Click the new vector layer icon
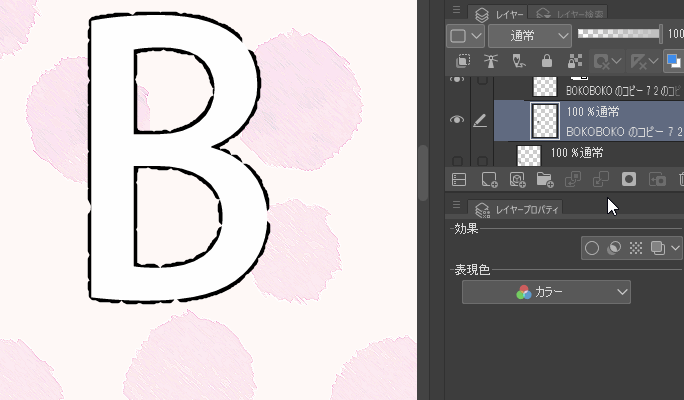The image size is (684, 400). click(x=517, y=180)
